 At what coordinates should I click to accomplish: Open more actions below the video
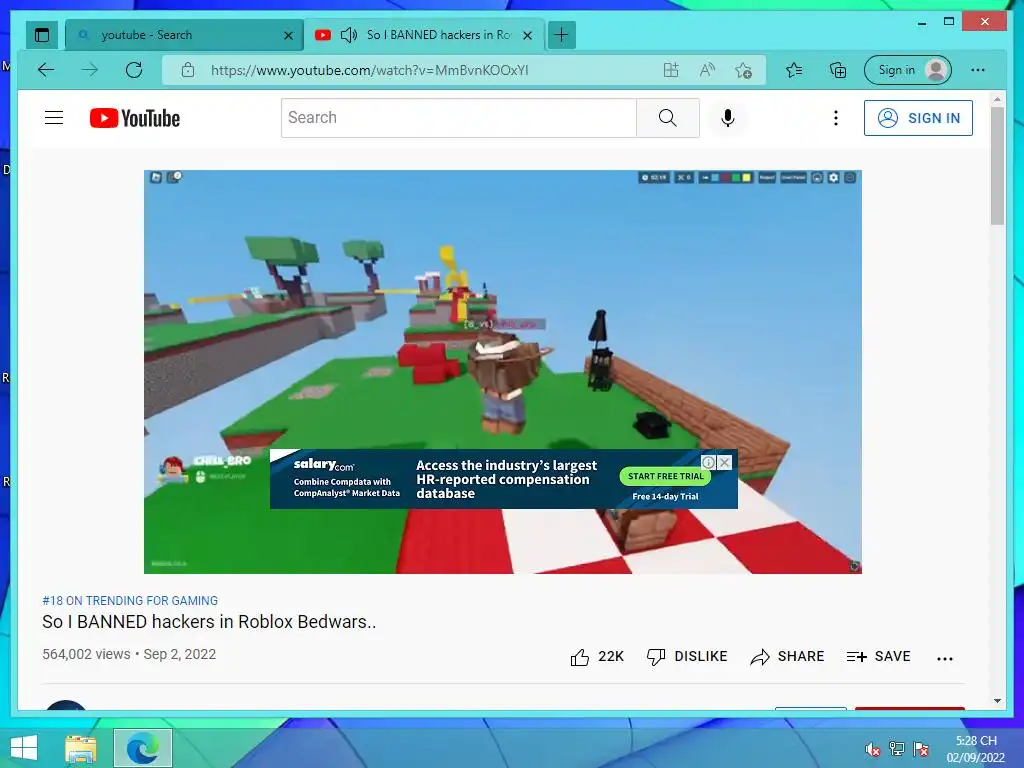click(945, 658)
